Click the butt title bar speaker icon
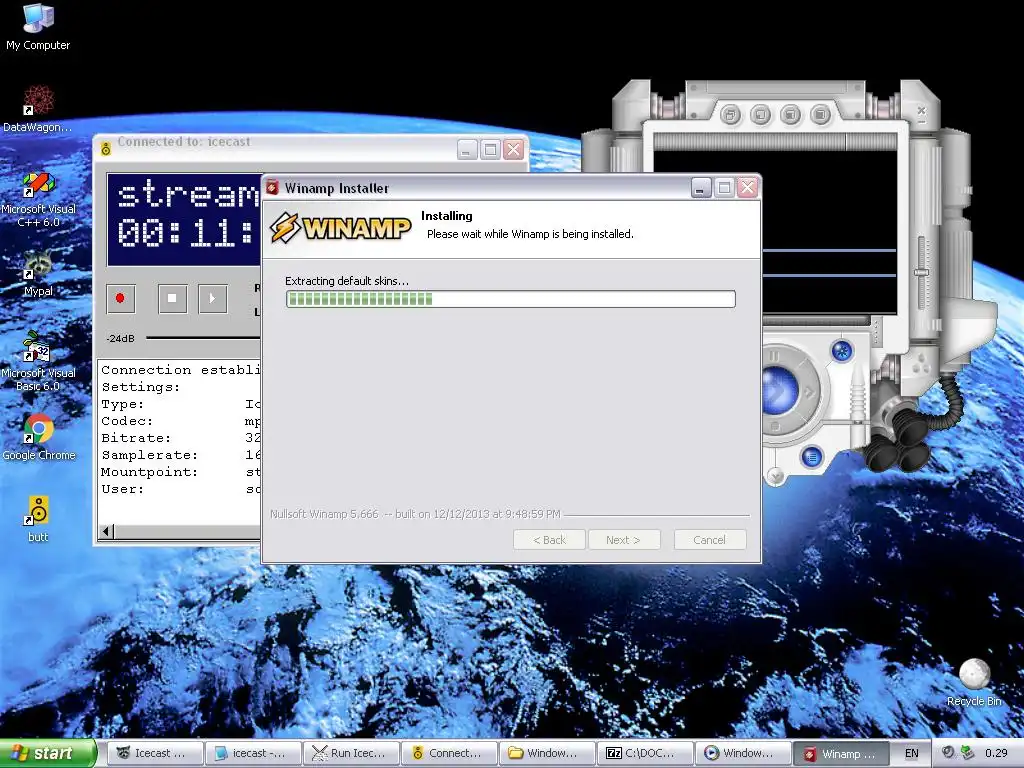The height and width of the screenshot is (768, 1024). [x=106, y=150]
